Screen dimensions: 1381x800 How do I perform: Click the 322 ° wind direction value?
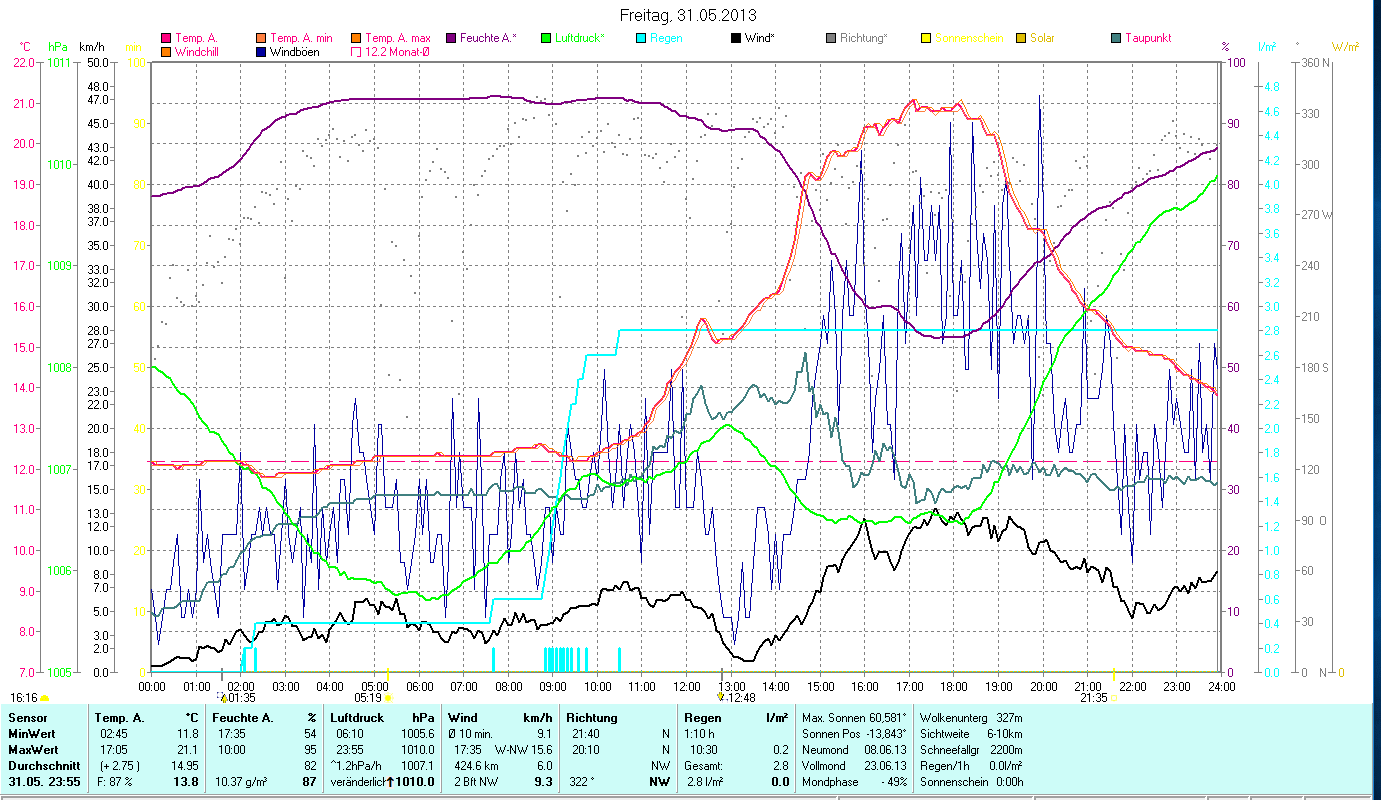[582, 781]
